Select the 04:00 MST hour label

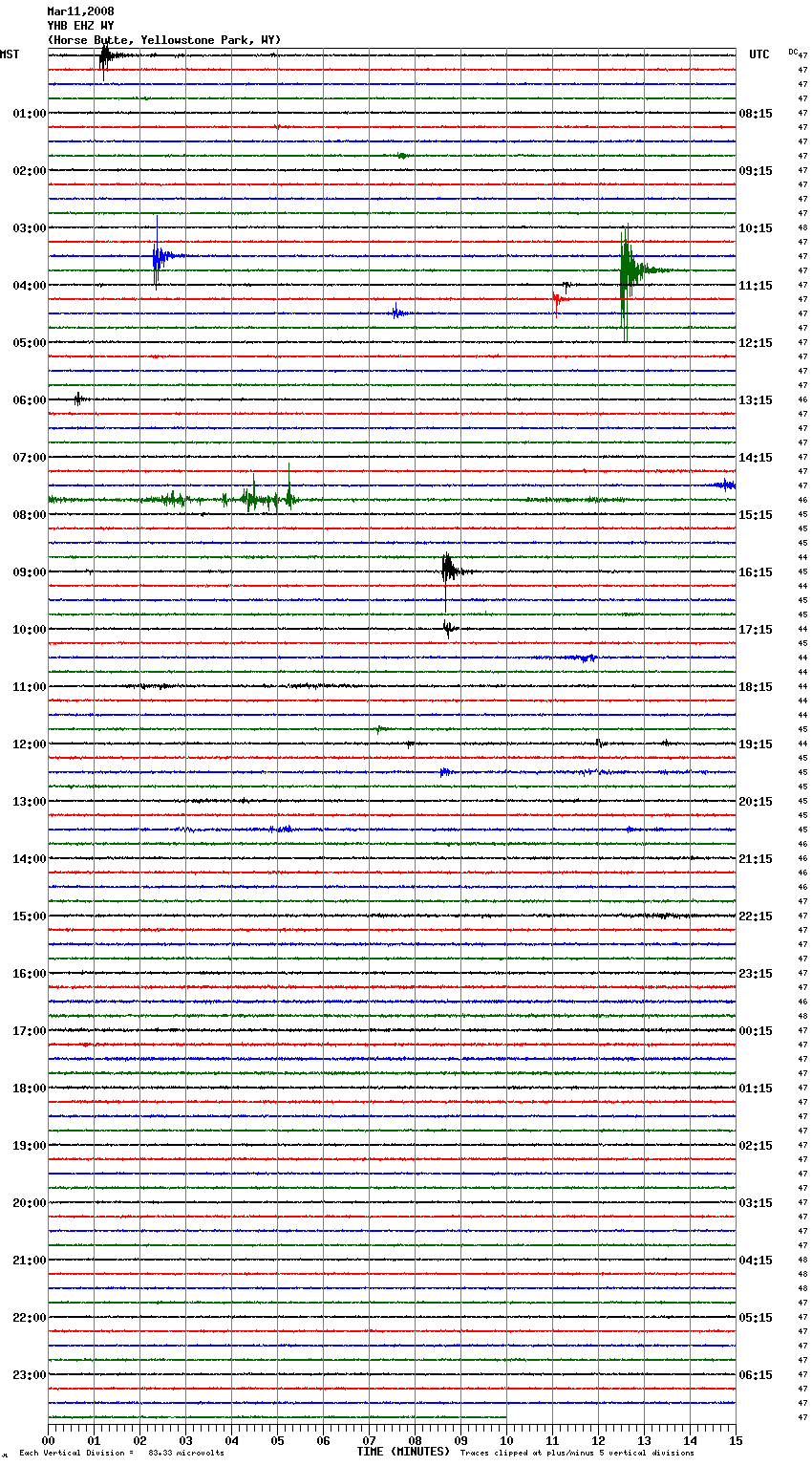[x=30, y=286]
